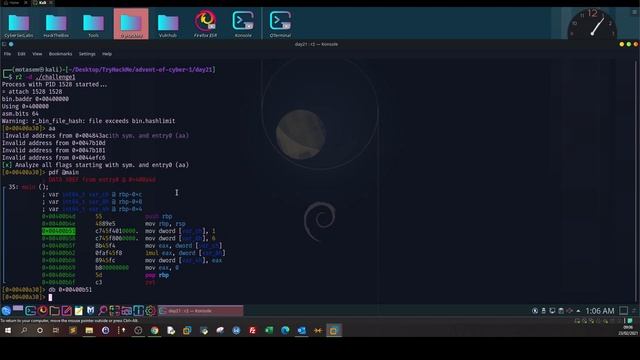Click the Konsole vertical scrollbar
Viewport: 640px width, 360px height.
[x=636, y=180]
